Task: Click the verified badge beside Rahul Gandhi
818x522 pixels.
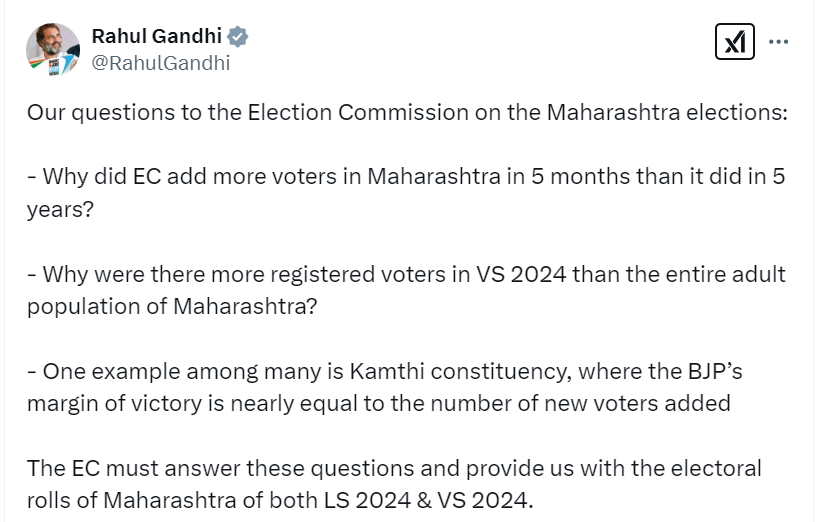Action: tap(238, 37)
